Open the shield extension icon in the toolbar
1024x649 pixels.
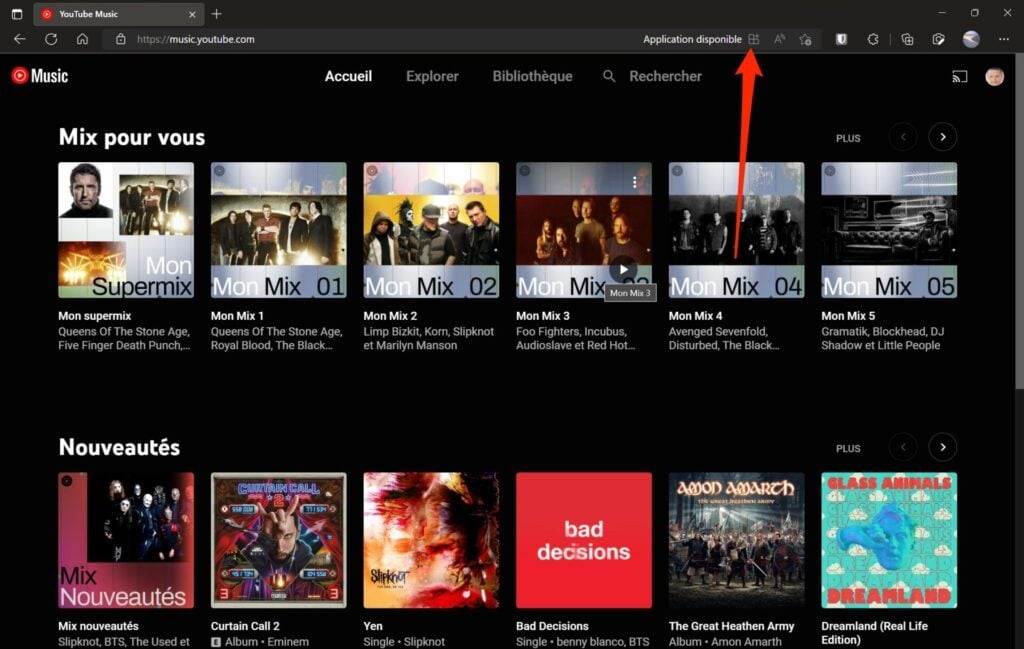[841, 39]
